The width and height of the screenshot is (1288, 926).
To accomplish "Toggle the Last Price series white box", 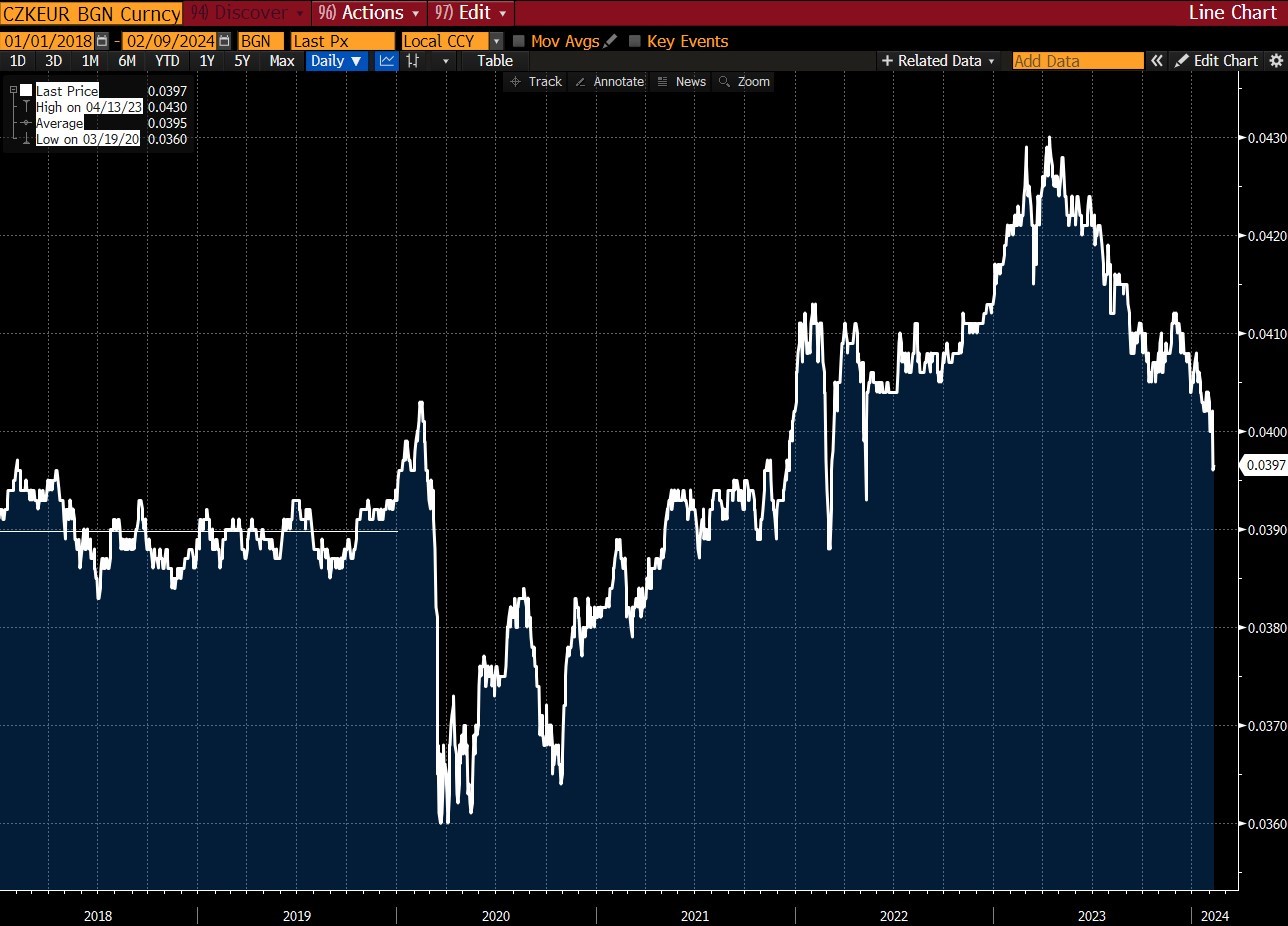I will coord(26,91).
